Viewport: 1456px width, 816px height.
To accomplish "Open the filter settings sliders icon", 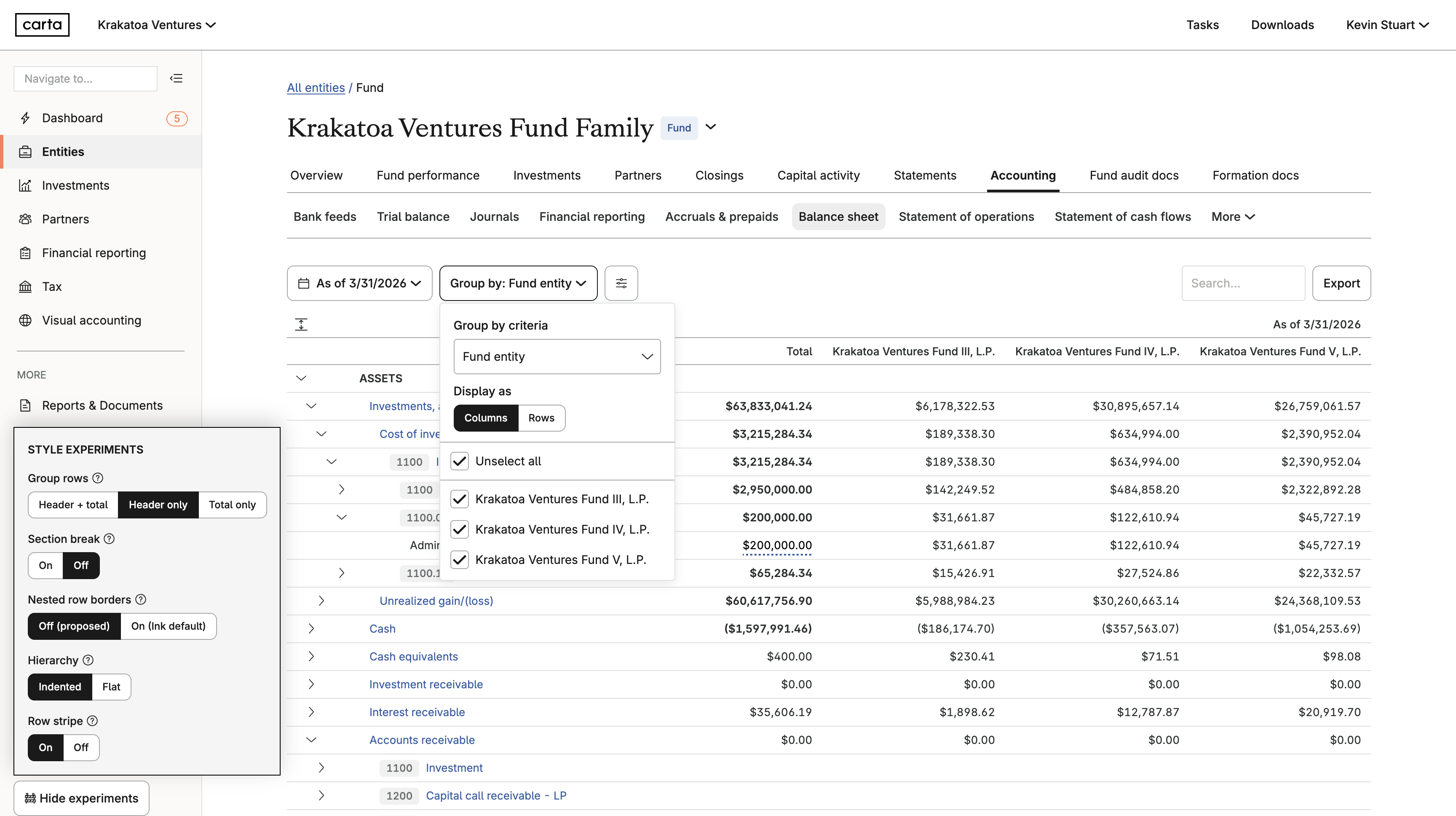I will (621, 283).
